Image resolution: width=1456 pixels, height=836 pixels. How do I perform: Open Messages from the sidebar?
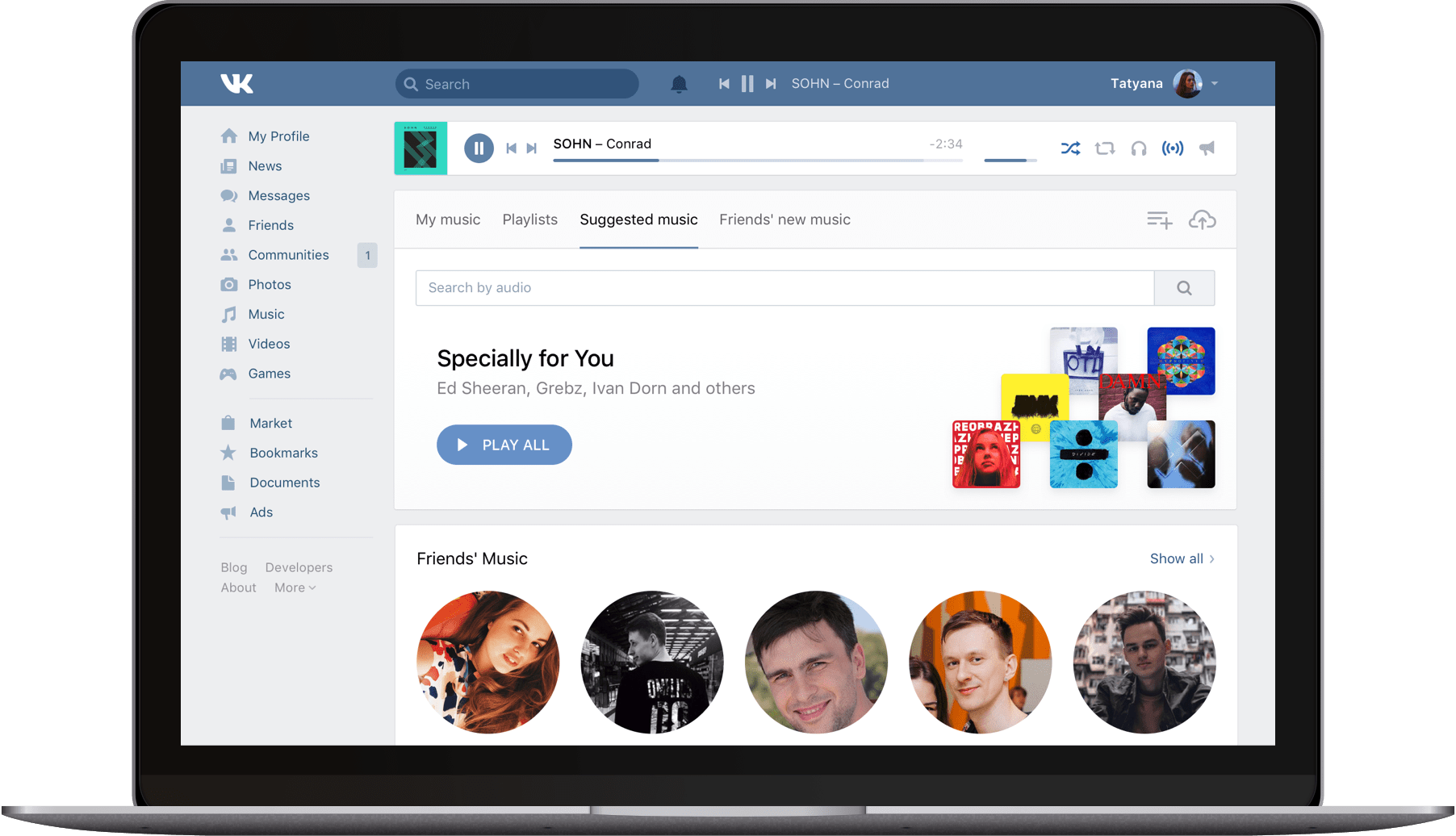(278, 195)
